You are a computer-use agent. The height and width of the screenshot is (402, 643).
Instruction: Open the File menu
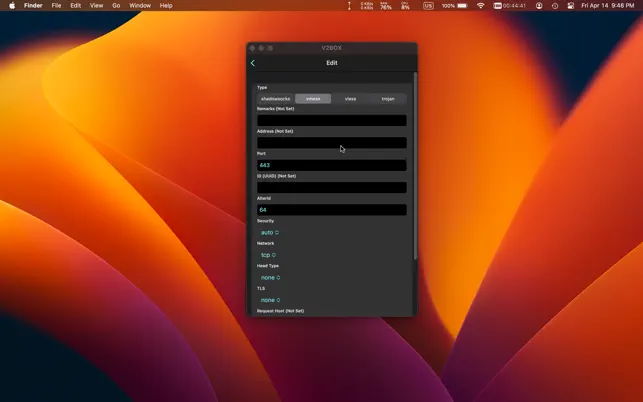click(56, 6)
